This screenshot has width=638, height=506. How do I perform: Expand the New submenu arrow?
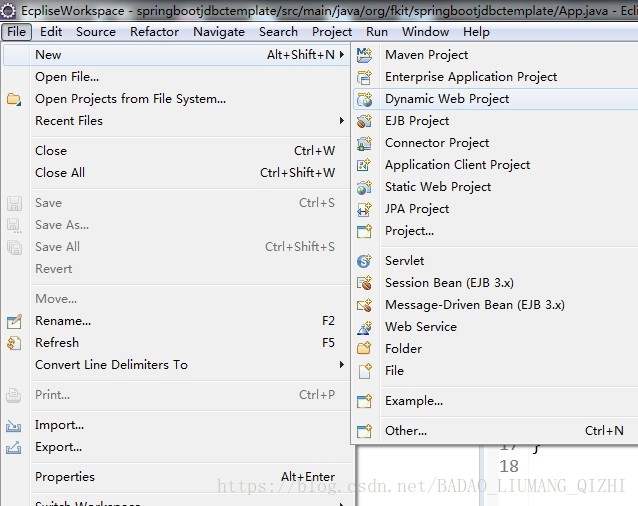pos(342,55)
